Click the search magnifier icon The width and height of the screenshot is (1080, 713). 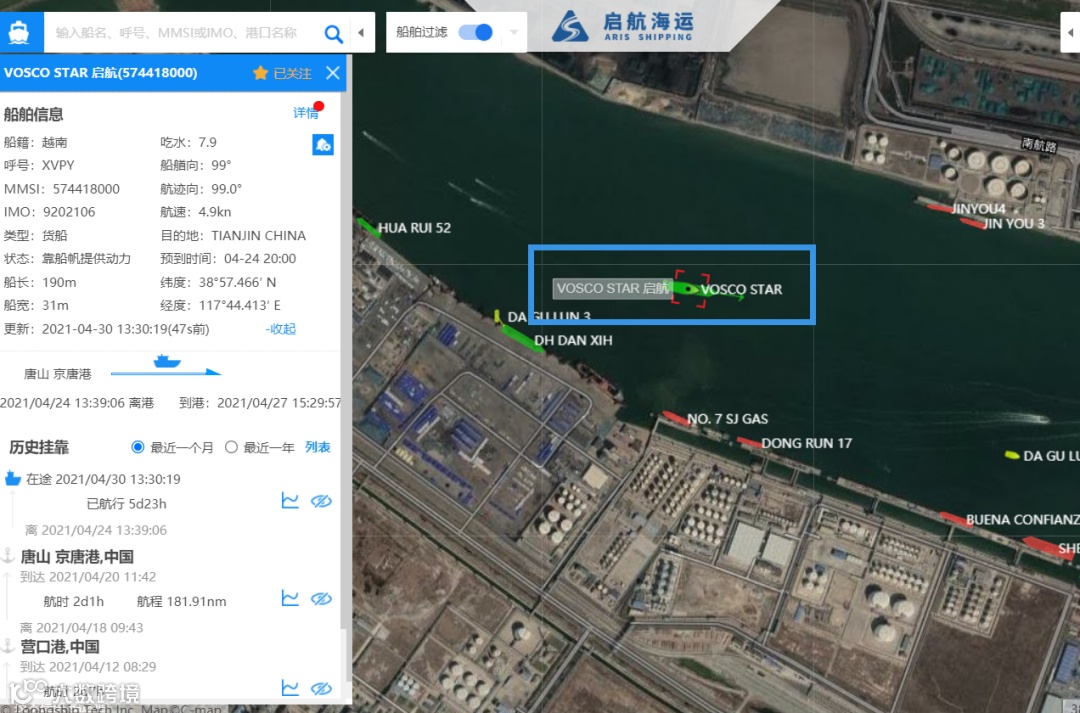pos(333,33)
